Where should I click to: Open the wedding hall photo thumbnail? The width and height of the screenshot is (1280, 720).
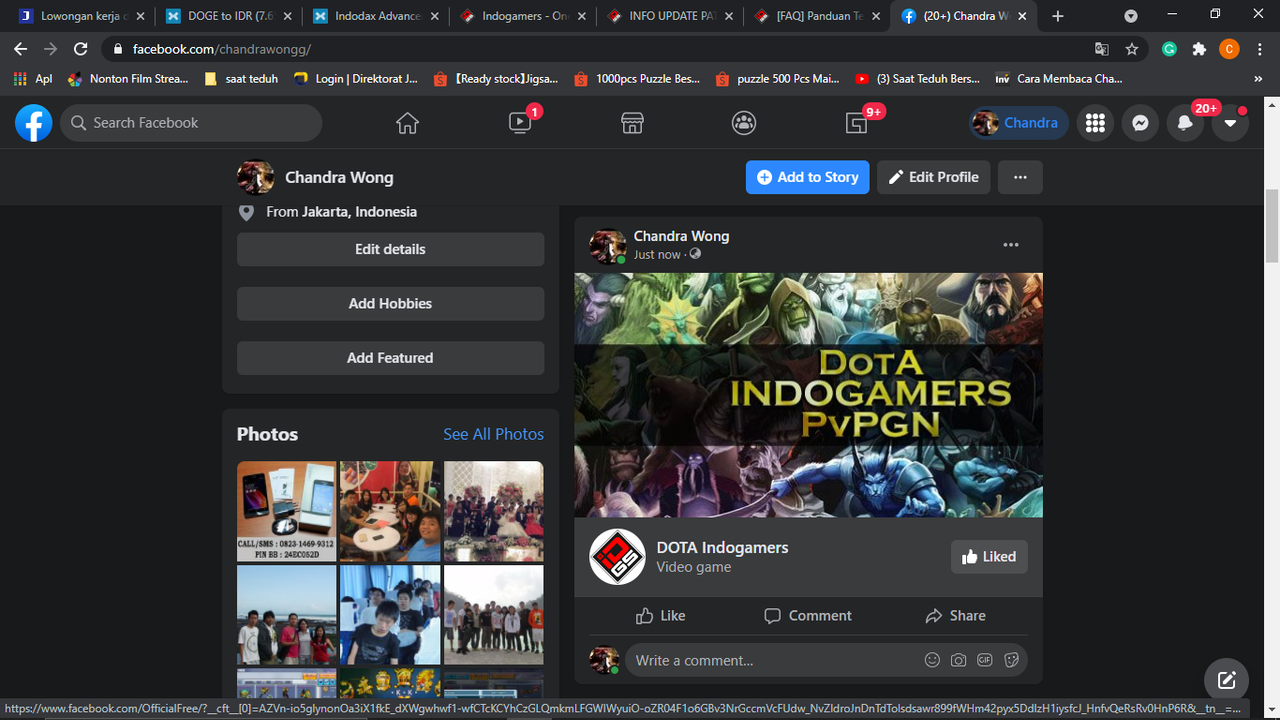coord(494,511)
